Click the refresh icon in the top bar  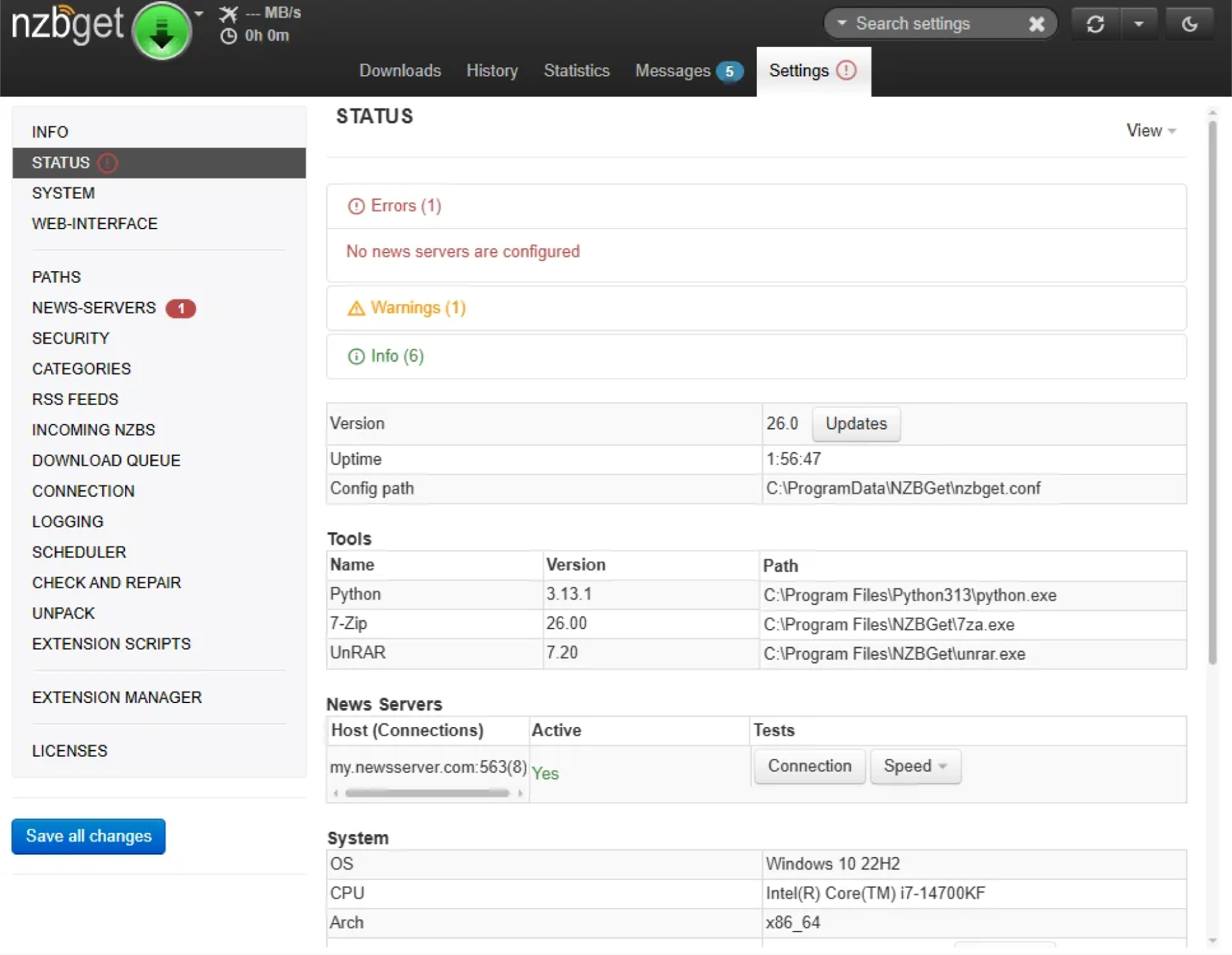point(1095,24)
